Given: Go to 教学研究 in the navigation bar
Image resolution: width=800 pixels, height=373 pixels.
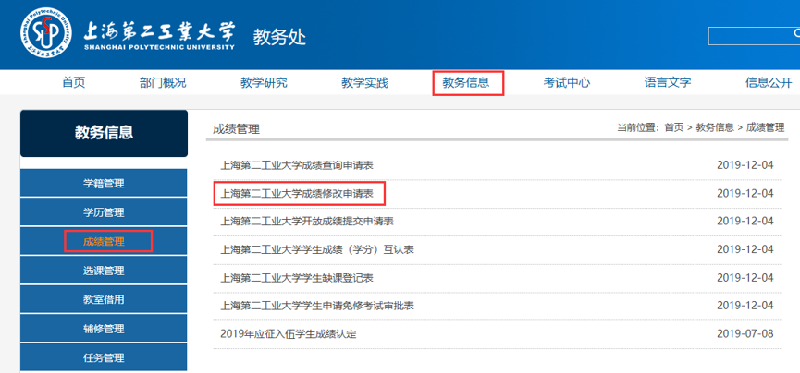Looking at the screenshot, I should tap(264, 83).
